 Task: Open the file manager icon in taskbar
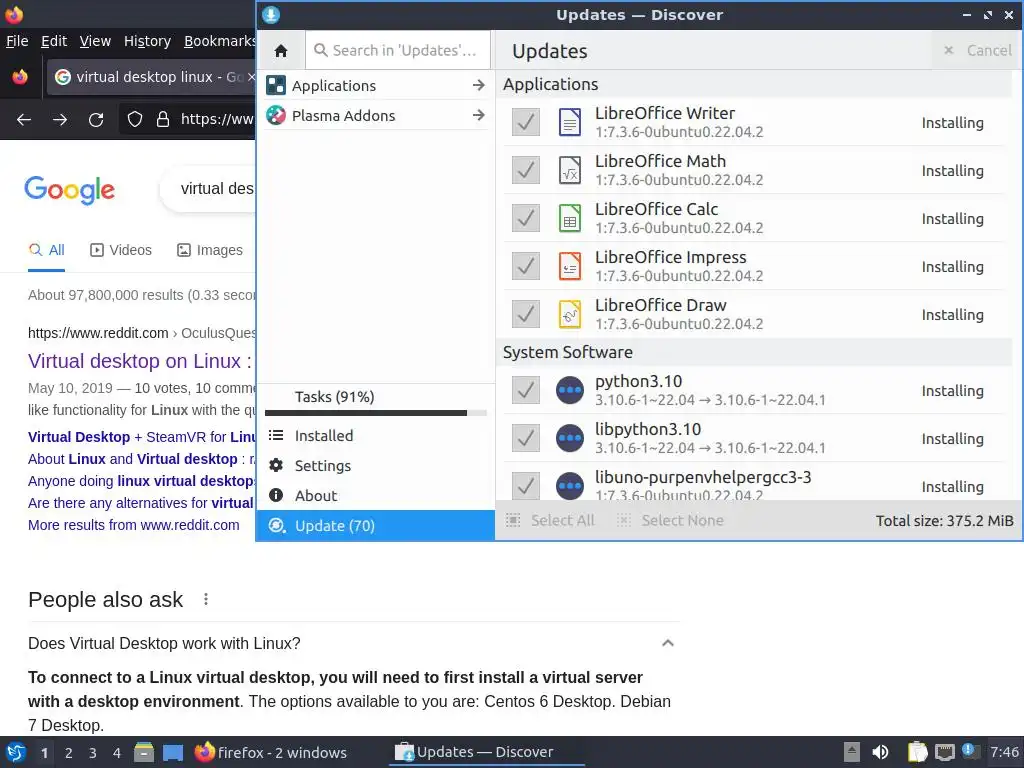point(144,752)
